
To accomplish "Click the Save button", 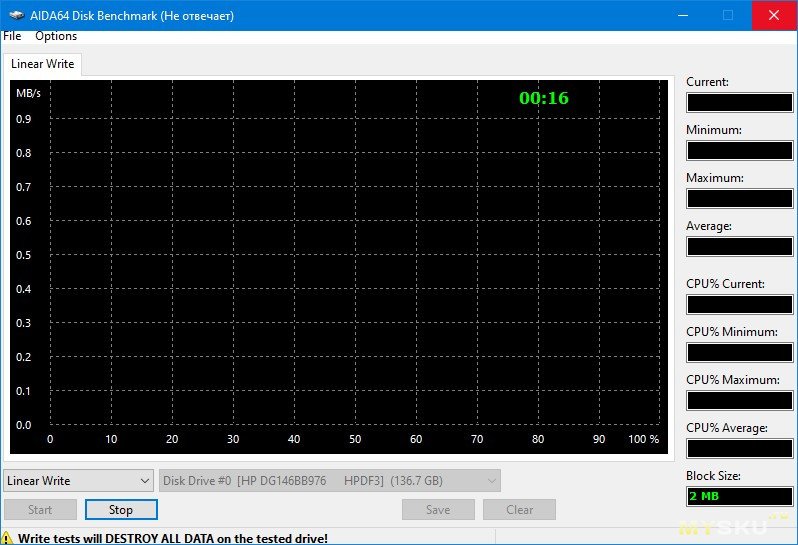I will (438, 509).
